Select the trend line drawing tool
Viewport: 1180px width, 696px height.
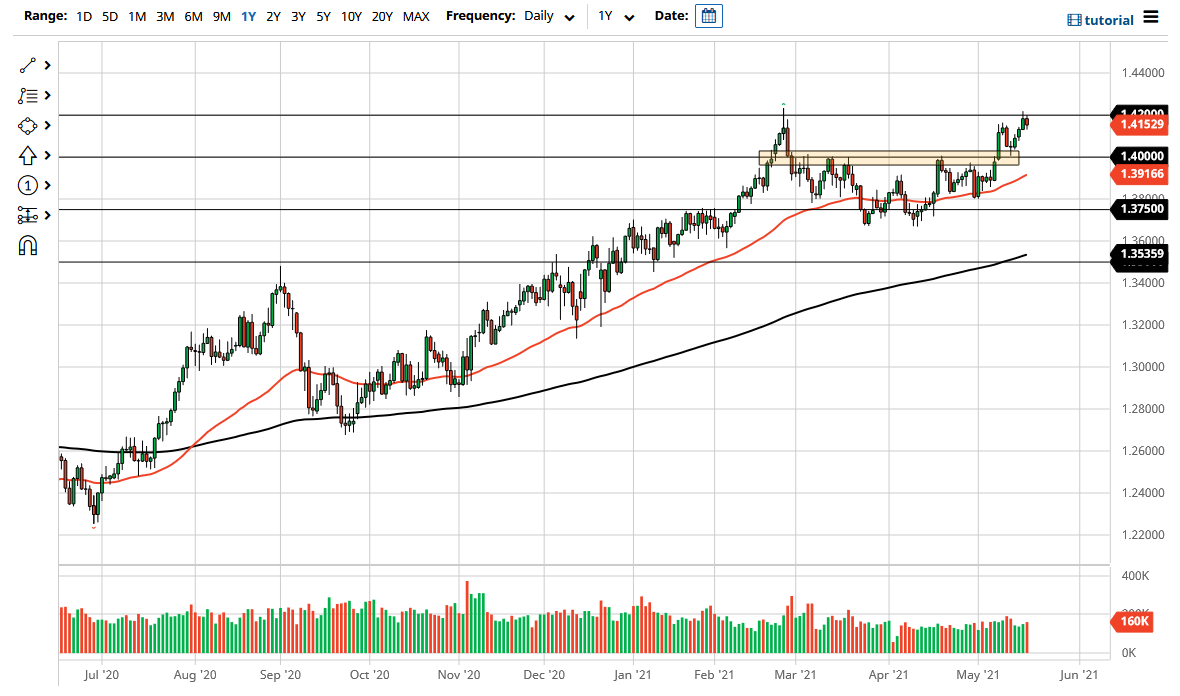28,65
